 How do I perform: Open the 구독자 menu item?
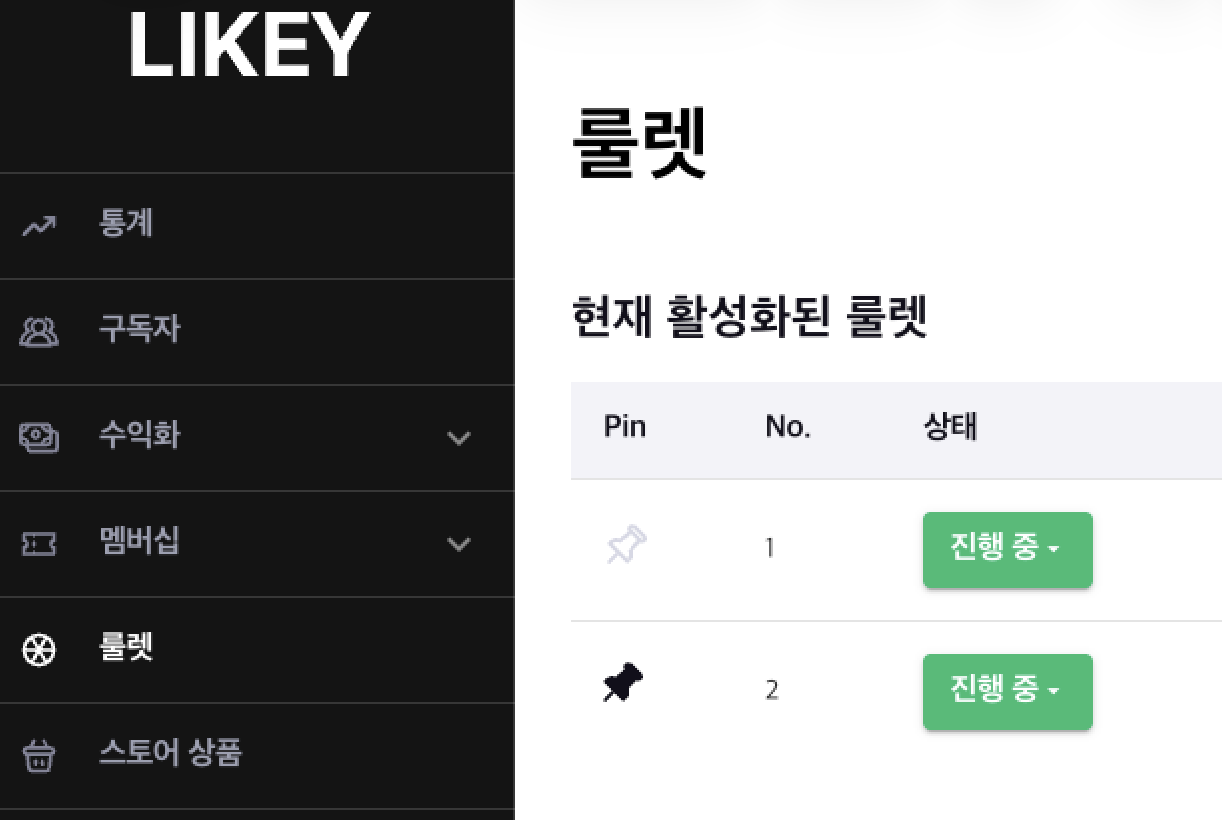[139, 329]
